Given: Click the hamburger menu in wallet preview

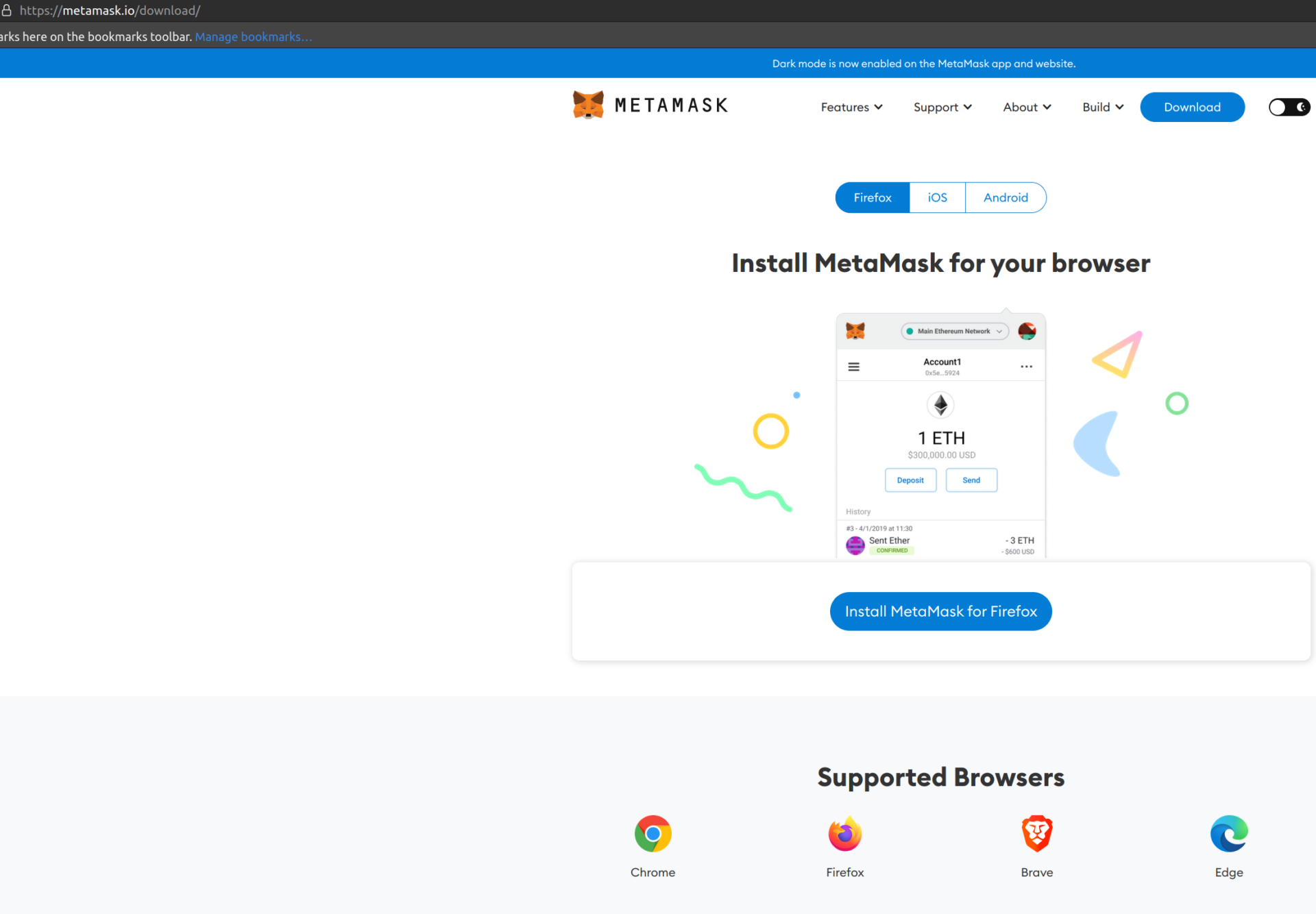Looking at the screenshot, I should click(853, 367).
